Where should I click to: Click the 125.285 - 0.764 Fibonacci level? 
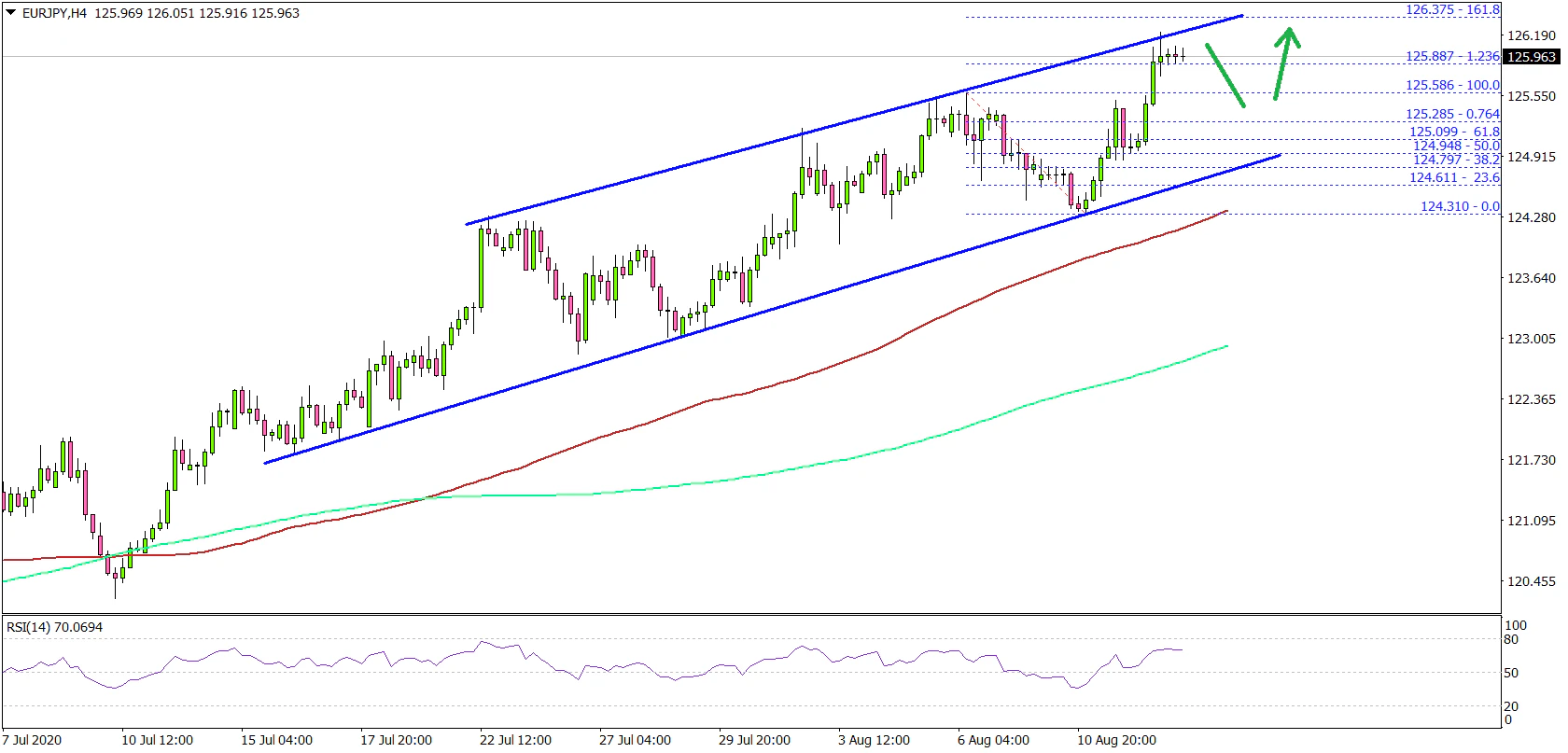pos(1452,114)
